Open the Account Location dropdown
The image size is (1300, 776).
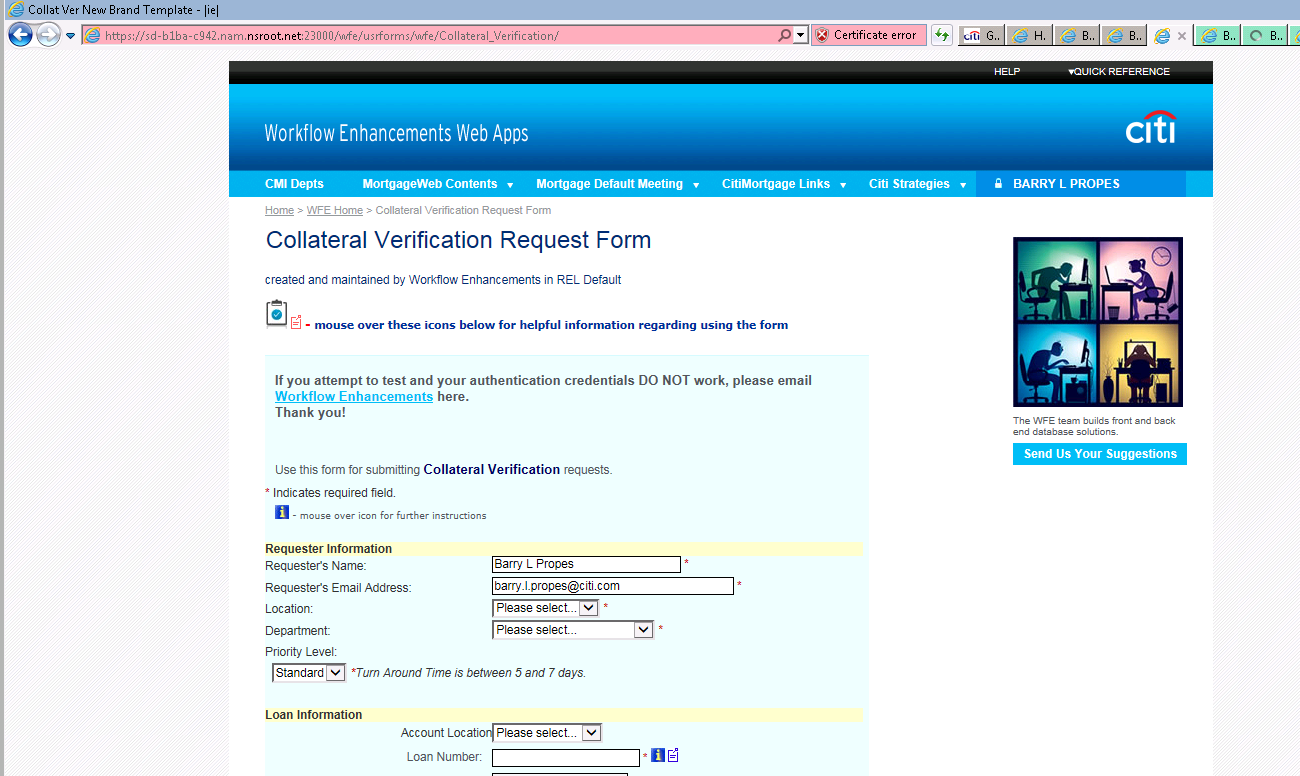(548, 733)
